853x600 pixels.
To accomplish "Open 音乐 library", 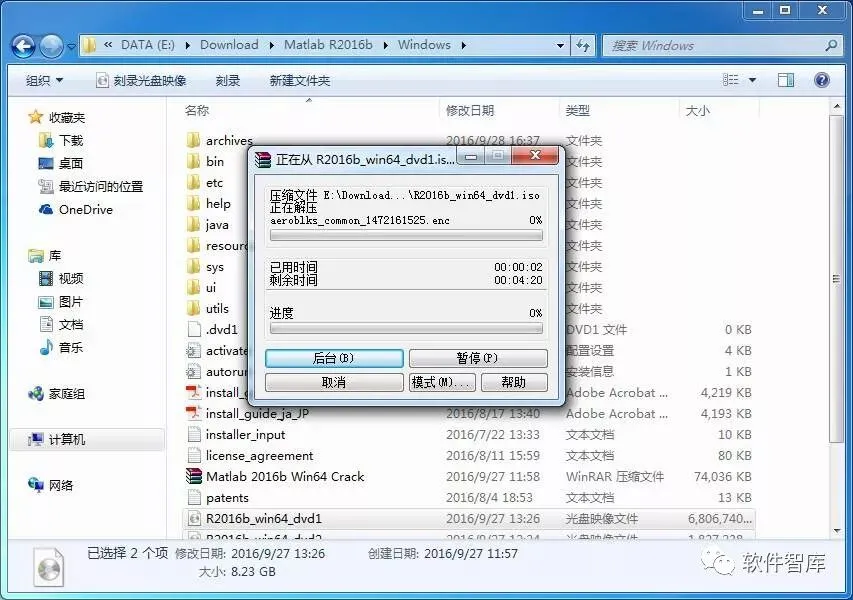I will tap(61, 348).
